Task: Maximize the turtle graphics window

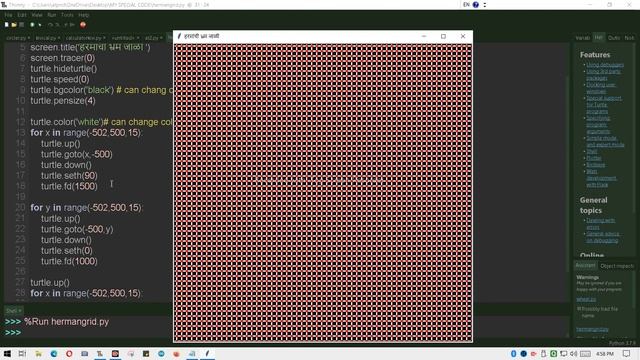Action: pos(443,36)
